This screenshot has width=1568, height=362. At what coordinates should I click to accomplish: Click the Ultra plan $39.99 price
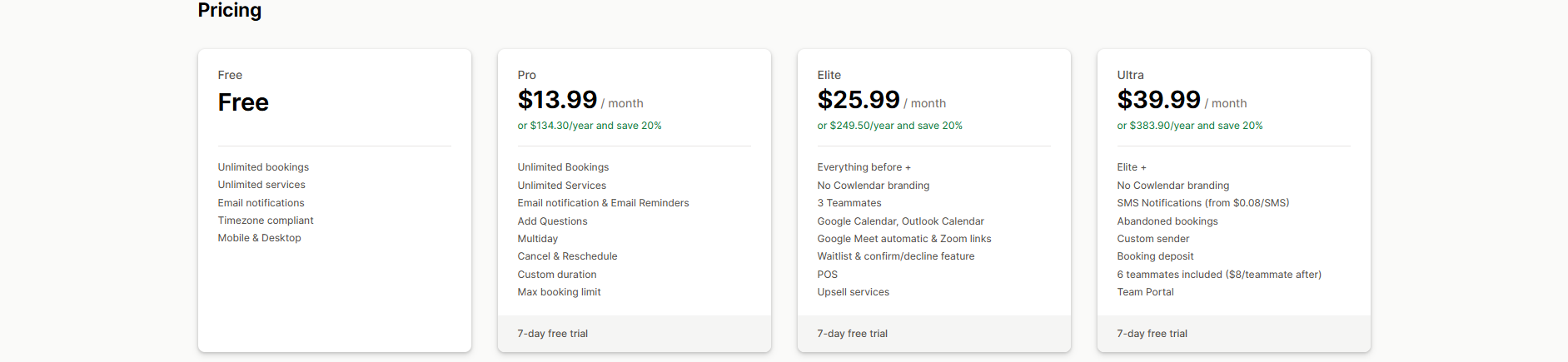[1158, 100]
